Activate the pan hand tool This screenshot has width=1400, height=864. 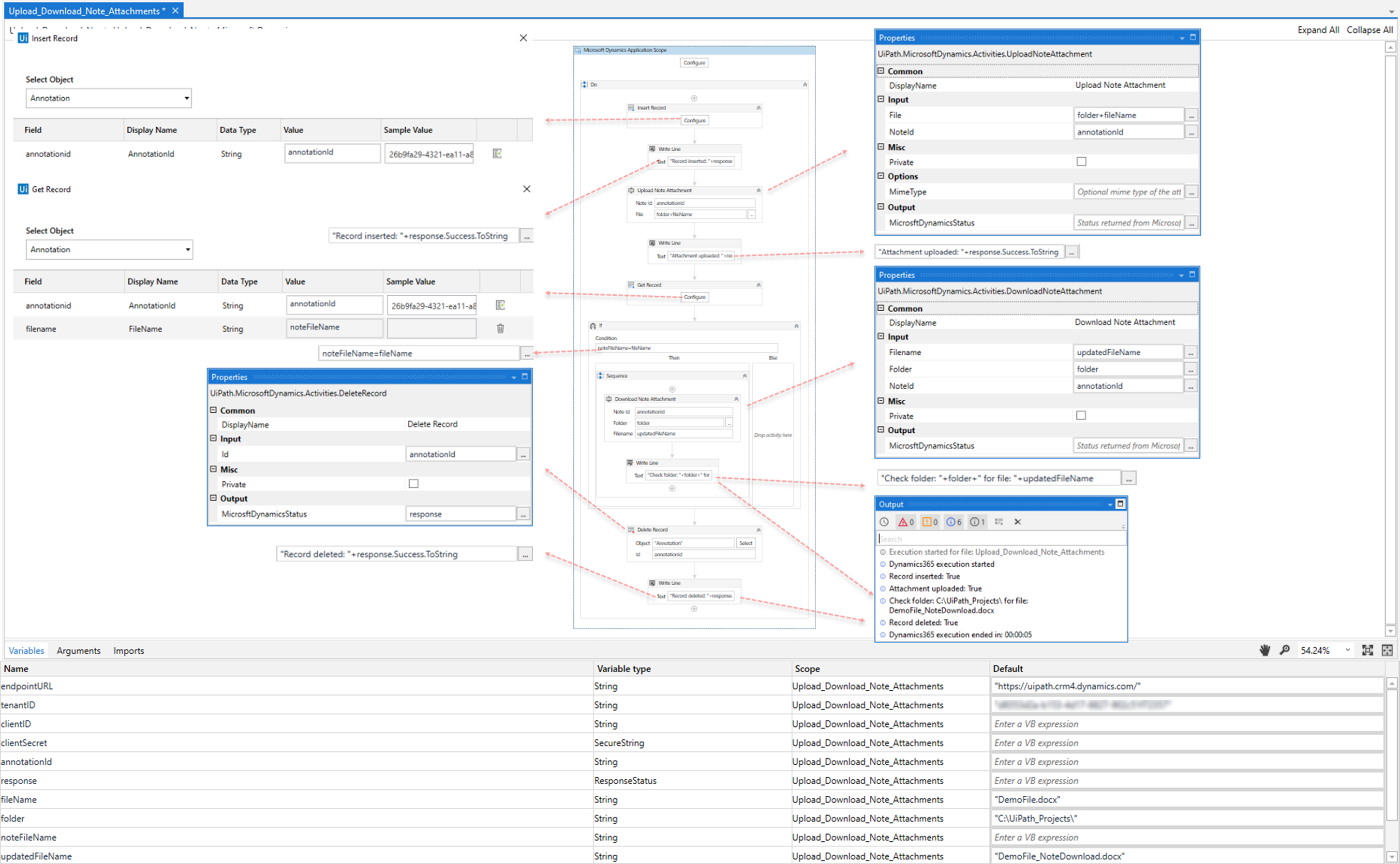pyautogui.click(x=1265, y=650)
